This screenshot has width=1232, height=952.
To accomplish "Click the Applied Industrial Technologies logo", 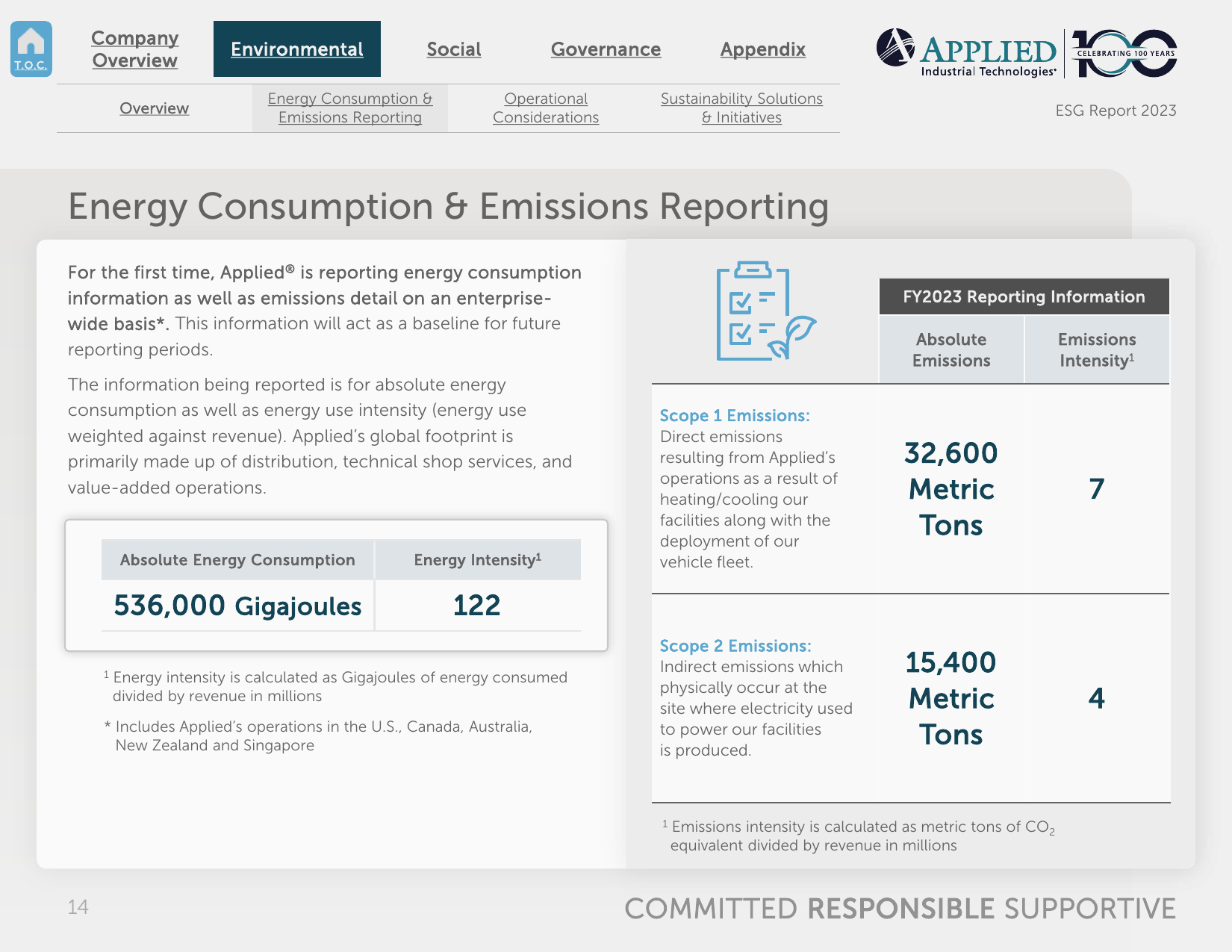I will click(x=967, y=53).
